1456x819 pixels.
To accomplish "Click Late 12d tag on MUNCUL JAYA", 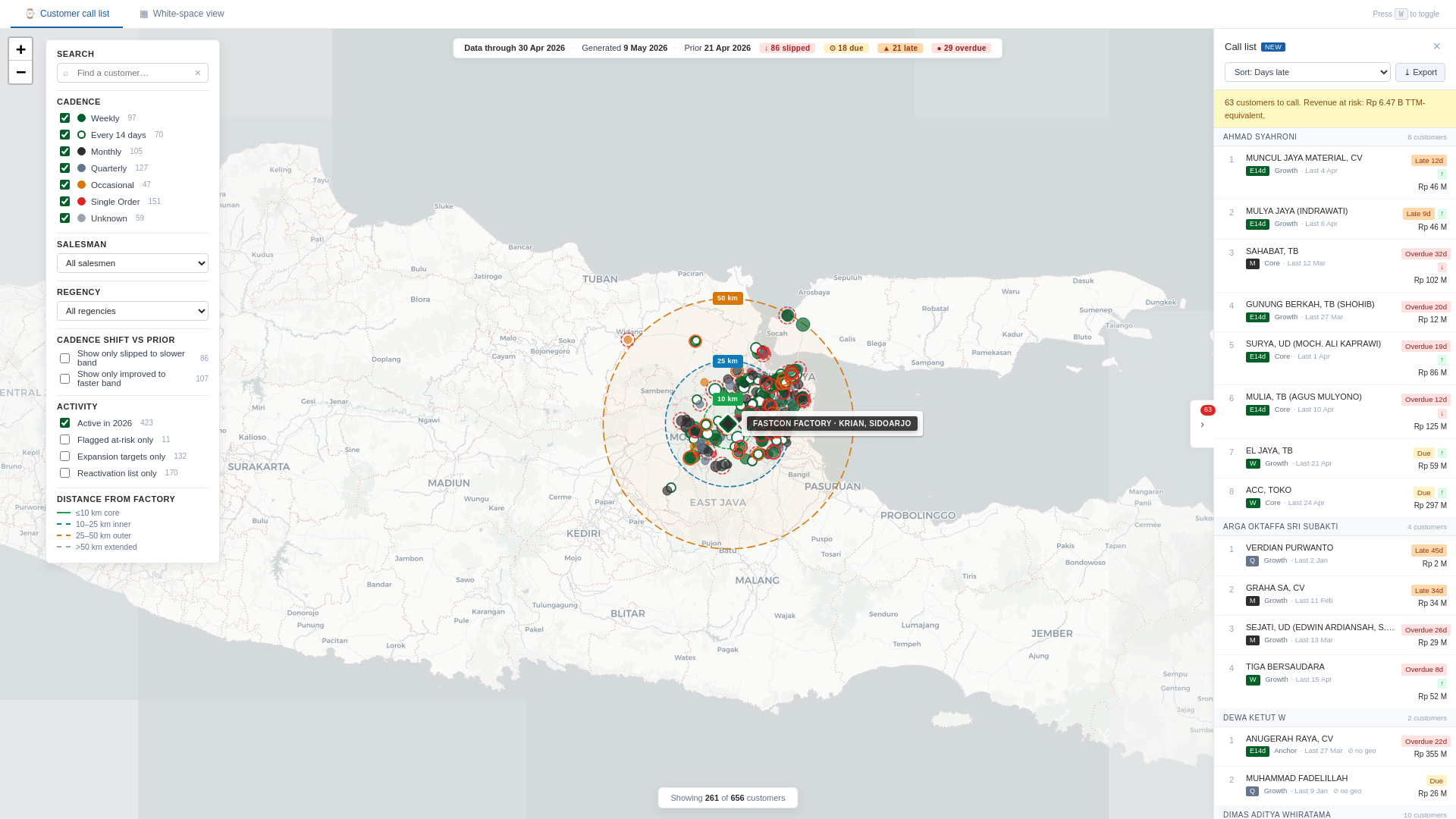I will click(1429, 161).
